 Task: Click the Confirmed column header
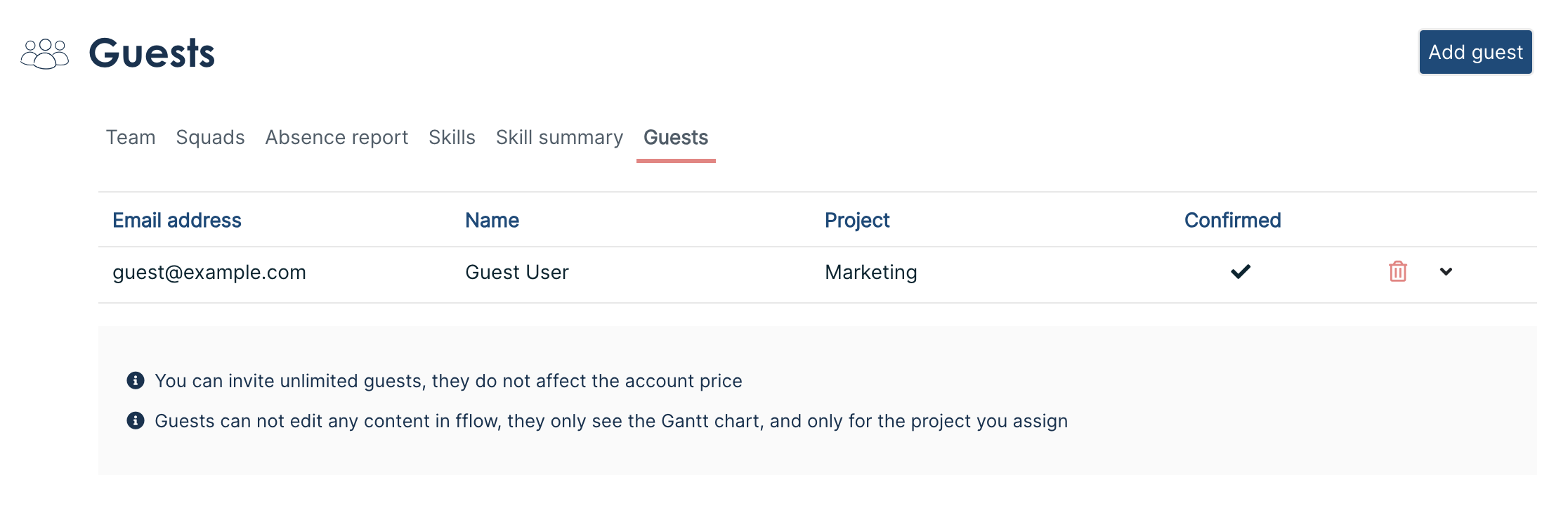click(1232, 220)
